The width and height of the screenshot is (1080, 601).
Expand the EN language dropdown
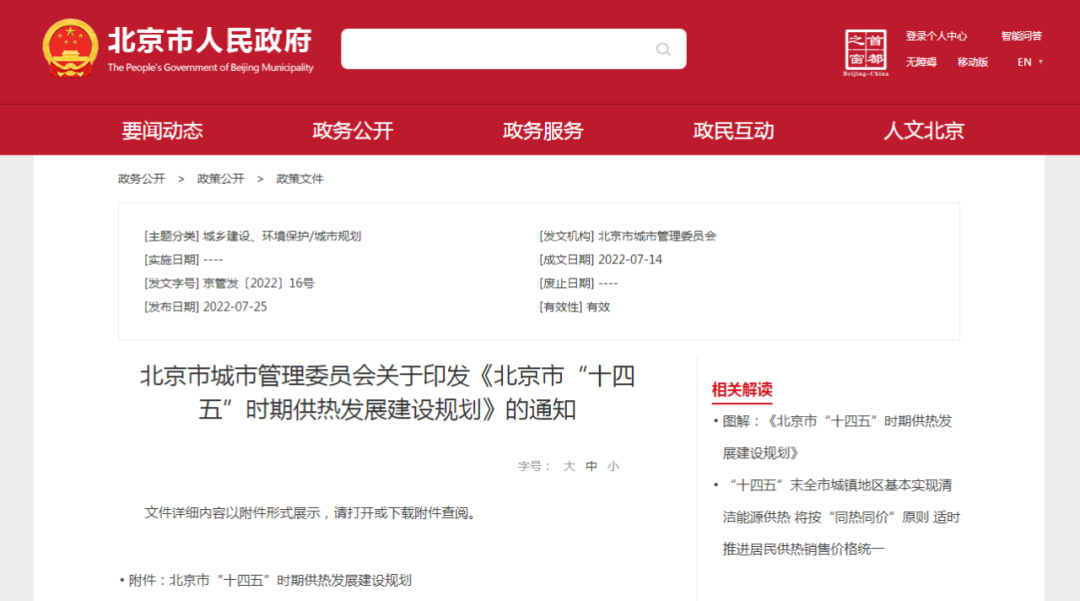click(x=1027, y=62)
